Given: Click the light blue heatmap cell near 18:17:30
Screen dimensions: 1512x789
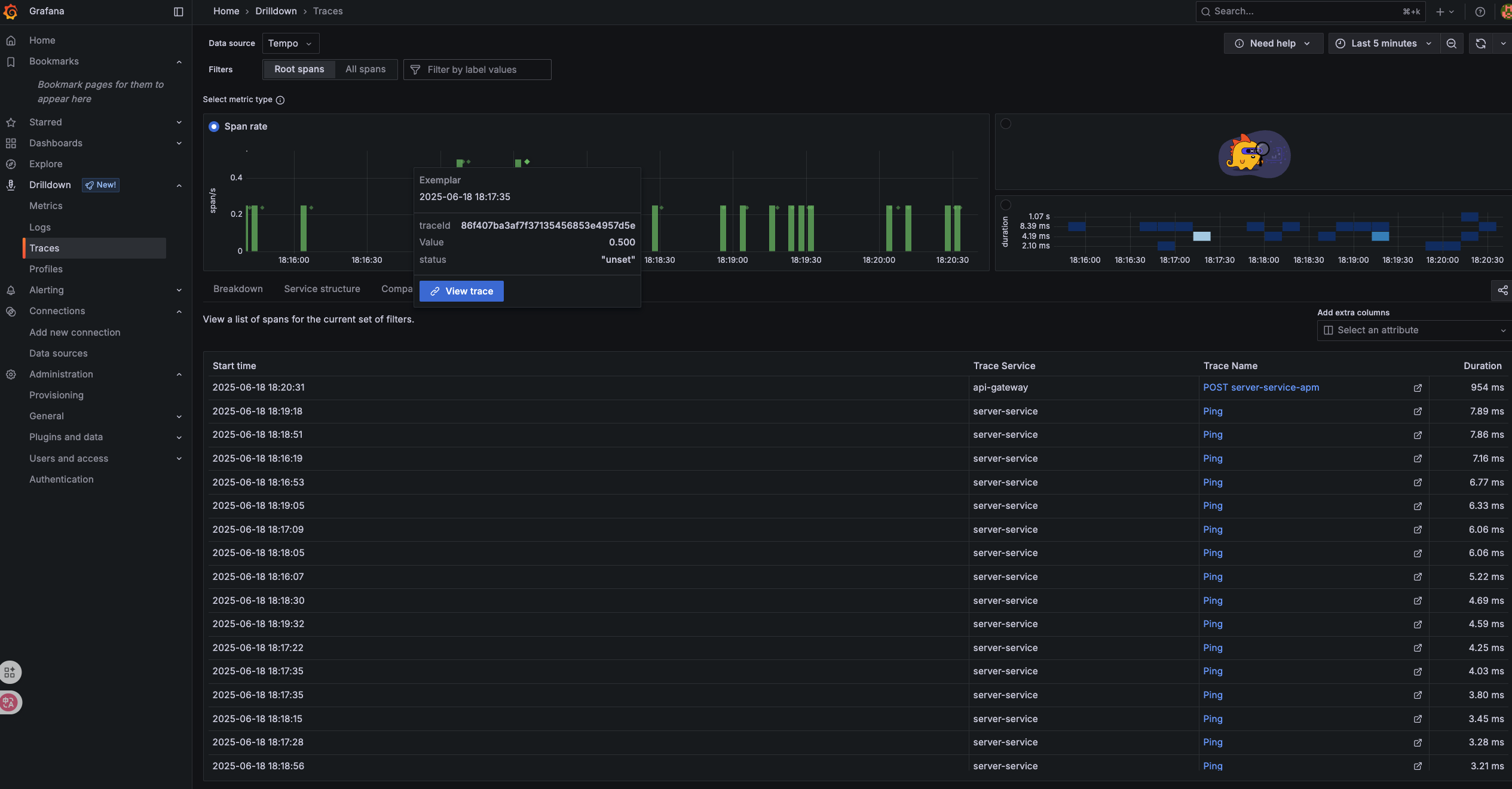Looking at the screenshot, I should (1201, 237).
